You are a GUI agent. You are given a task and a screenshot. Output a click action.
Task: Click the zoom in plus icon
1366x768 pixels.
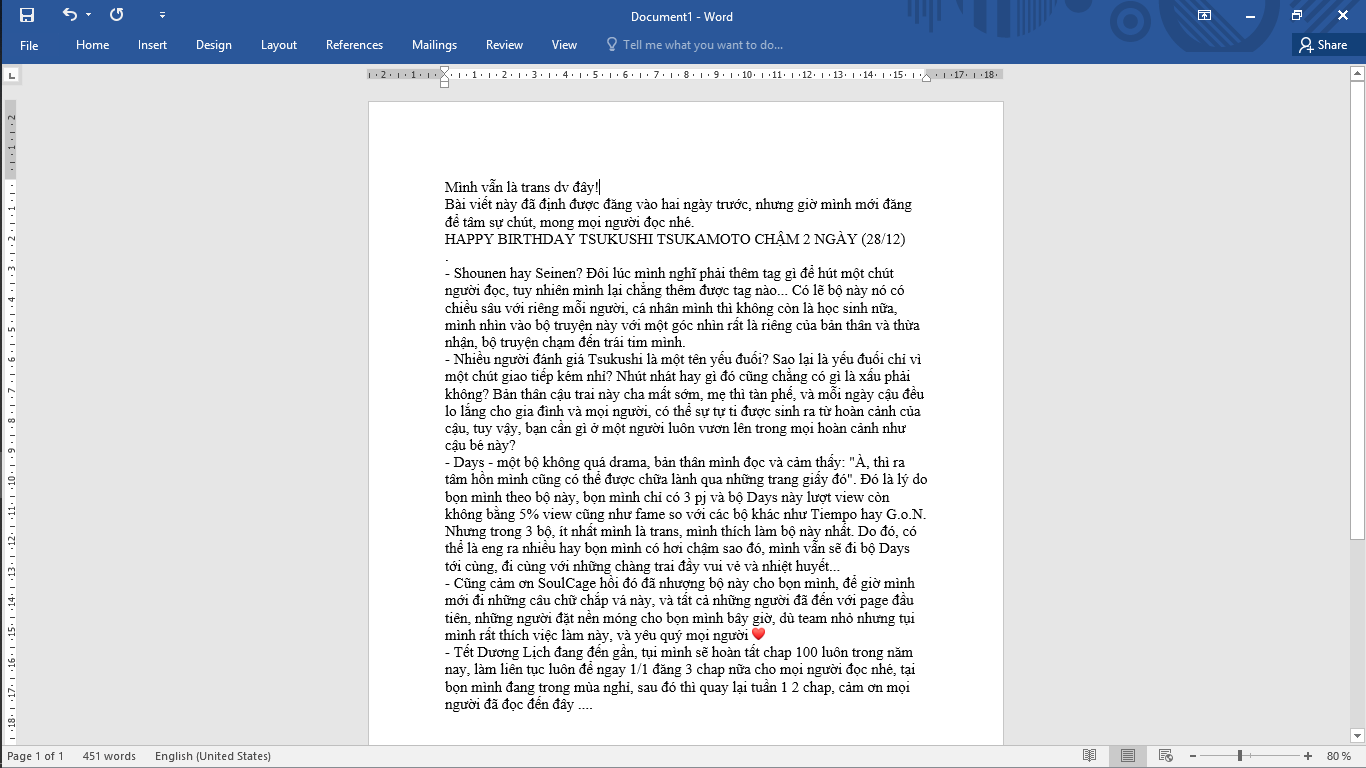pos(1308,756)
